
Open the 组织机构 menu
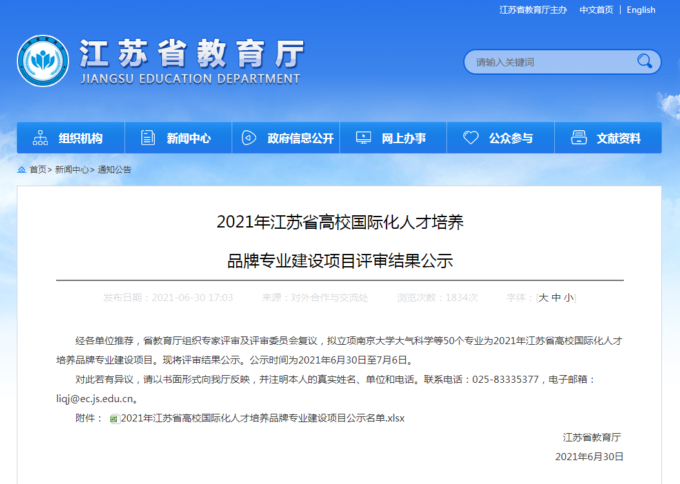click(80, 138)
